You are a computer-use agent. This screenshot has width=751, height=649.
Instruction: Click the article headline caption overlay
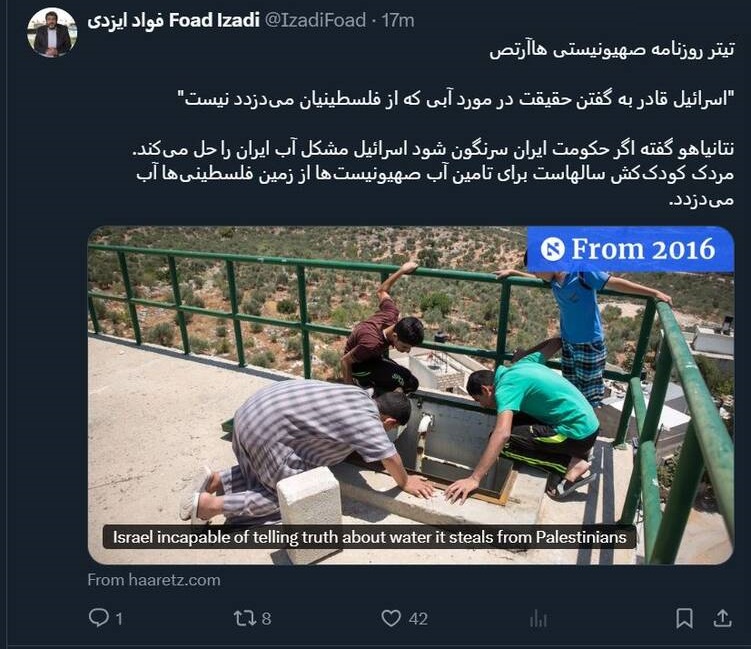click(369, 537)
